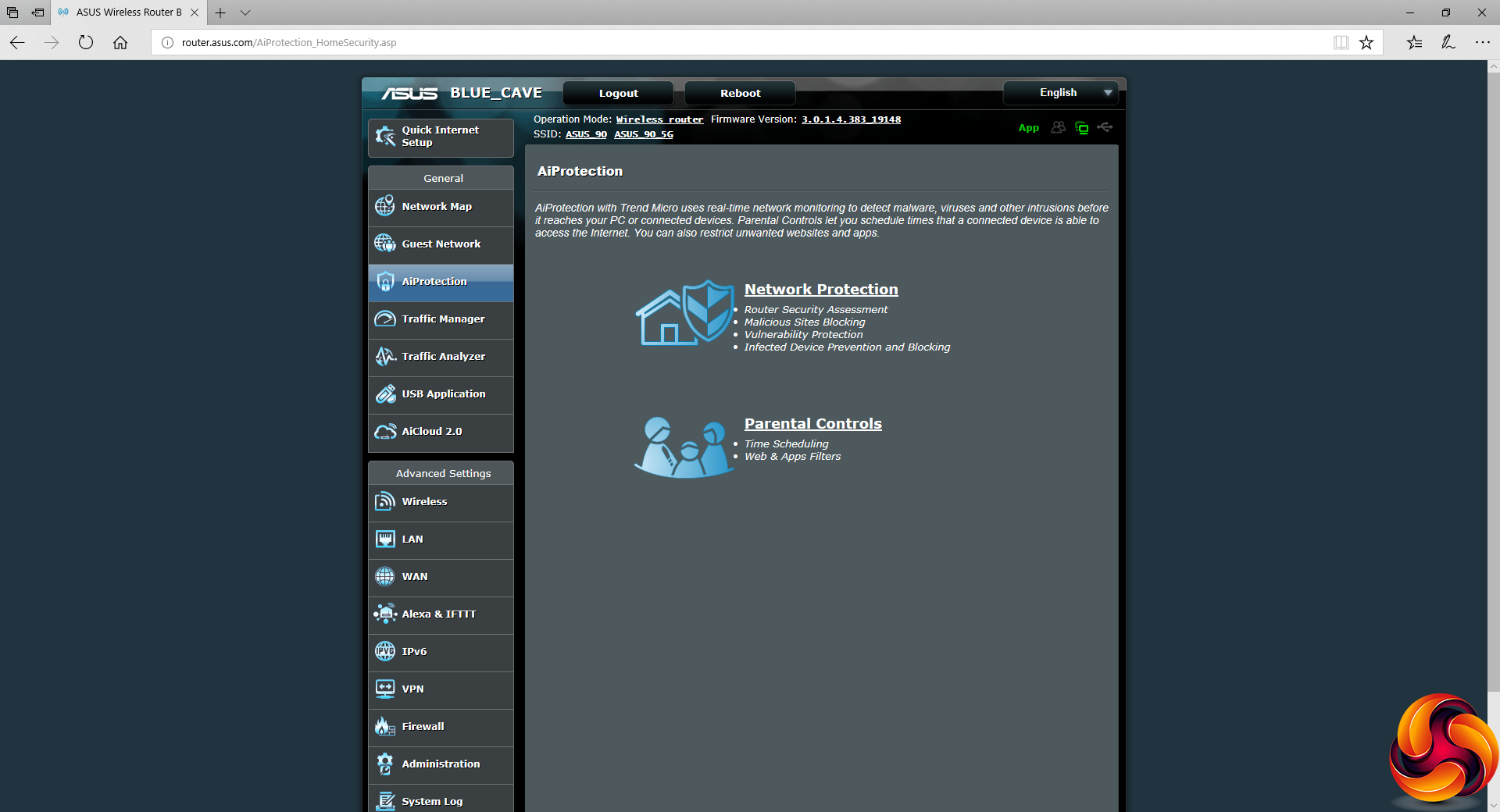1500x812 pixels.
Task: Click the ASUS logo in the header
Action: [410, 93]
